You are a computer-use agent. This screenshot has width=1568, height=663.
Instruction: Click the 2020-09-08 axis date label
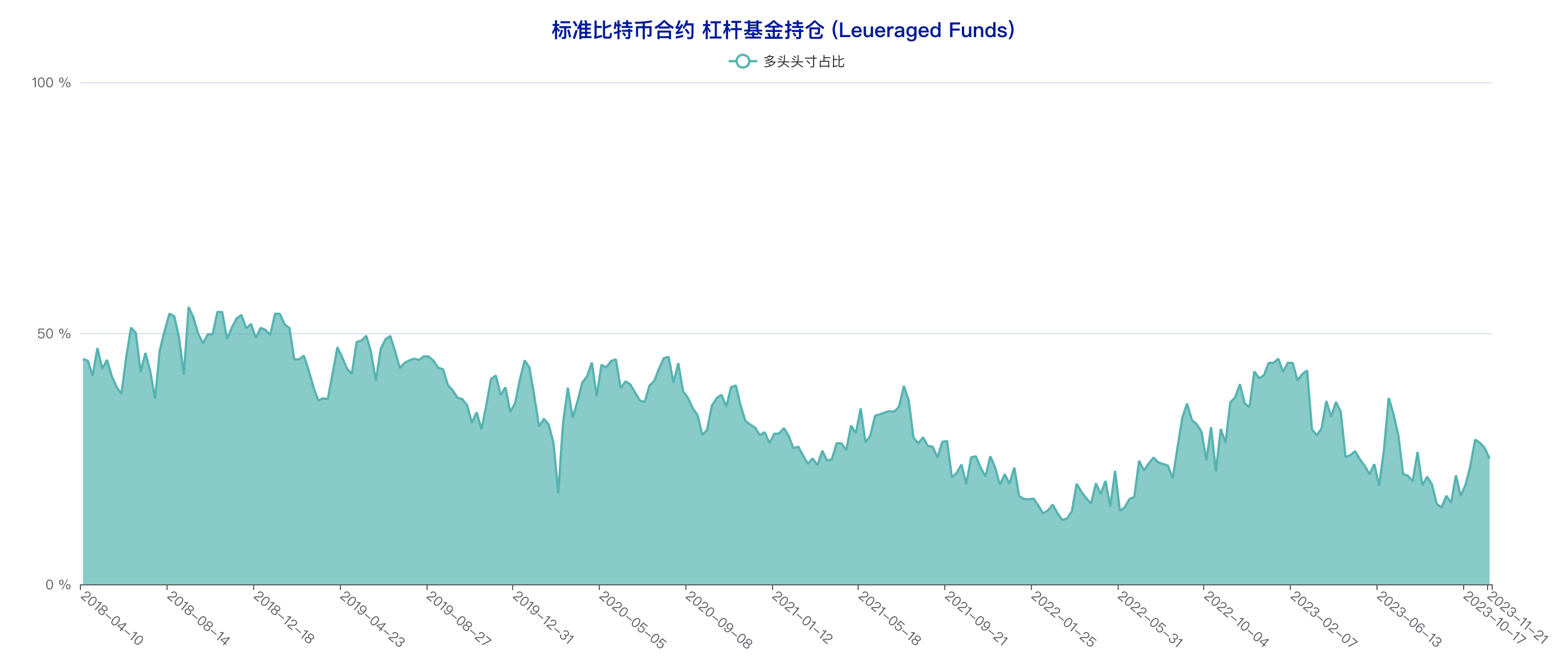tap(719, 620)
